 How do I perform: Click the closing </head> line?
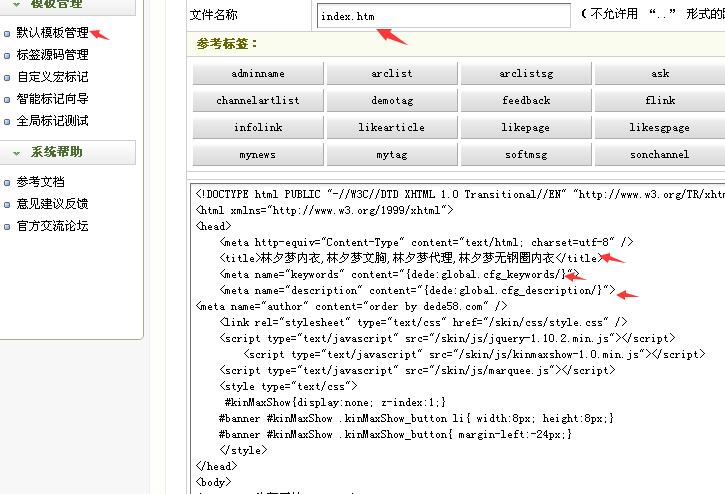pos(216,466)
